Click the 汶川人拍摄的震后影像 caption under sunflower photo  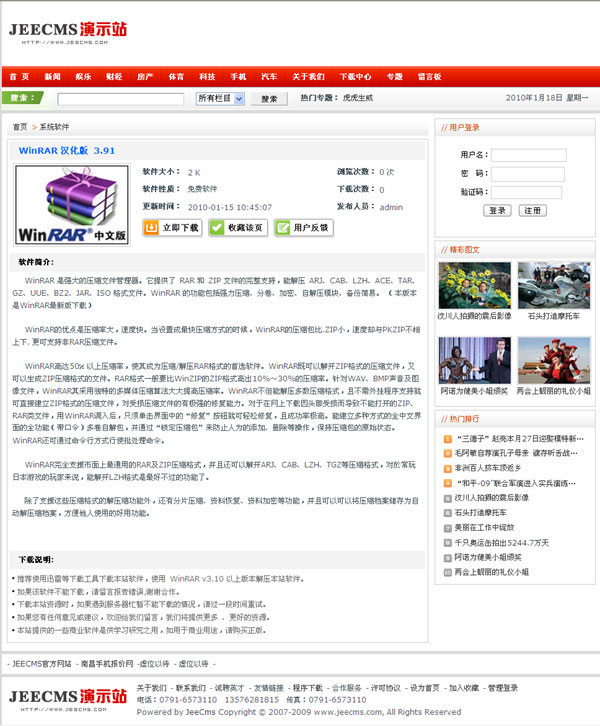pyautogui.click(x=475, y=316)
